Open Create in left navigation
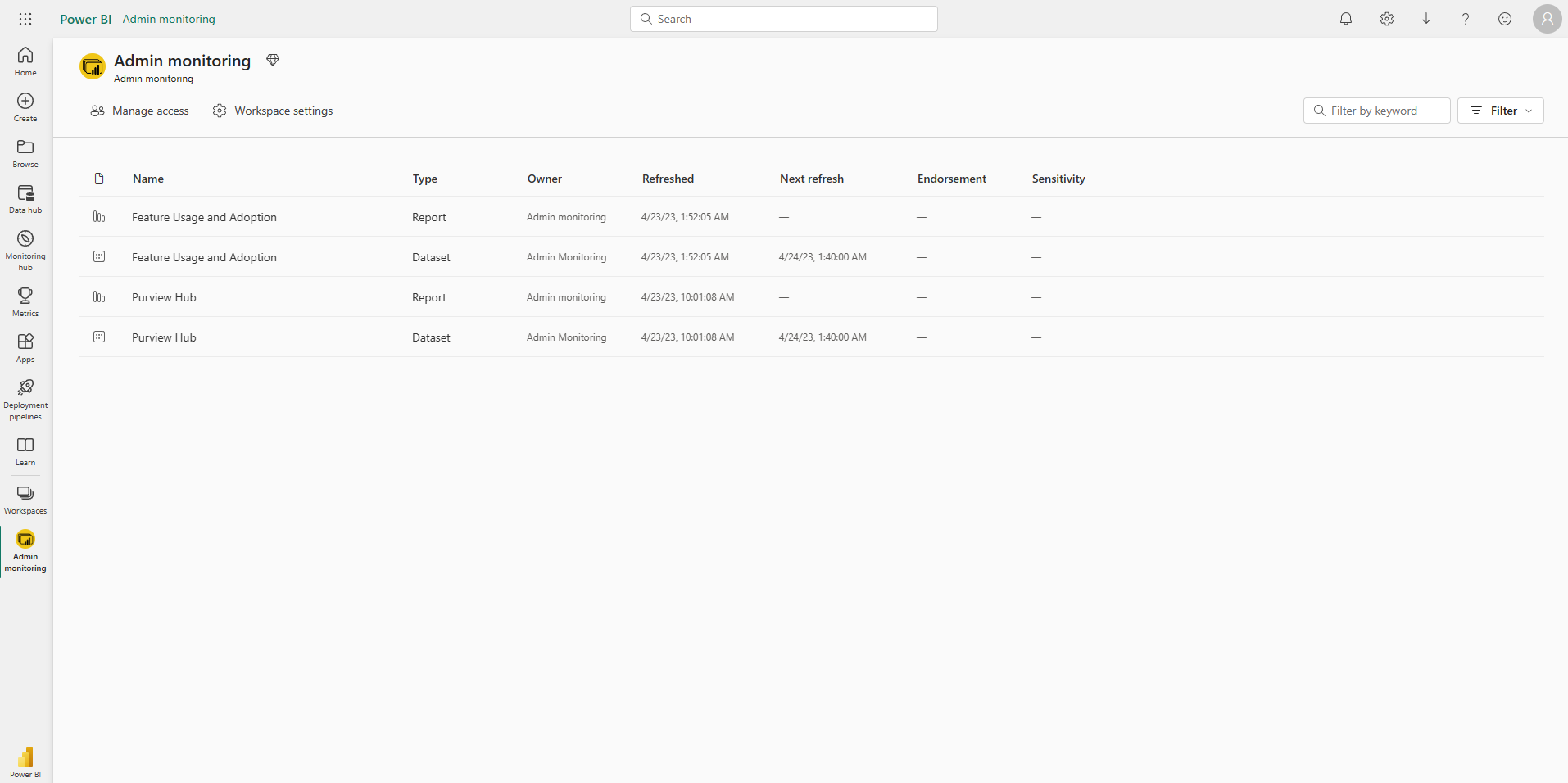 pos(25,107)
